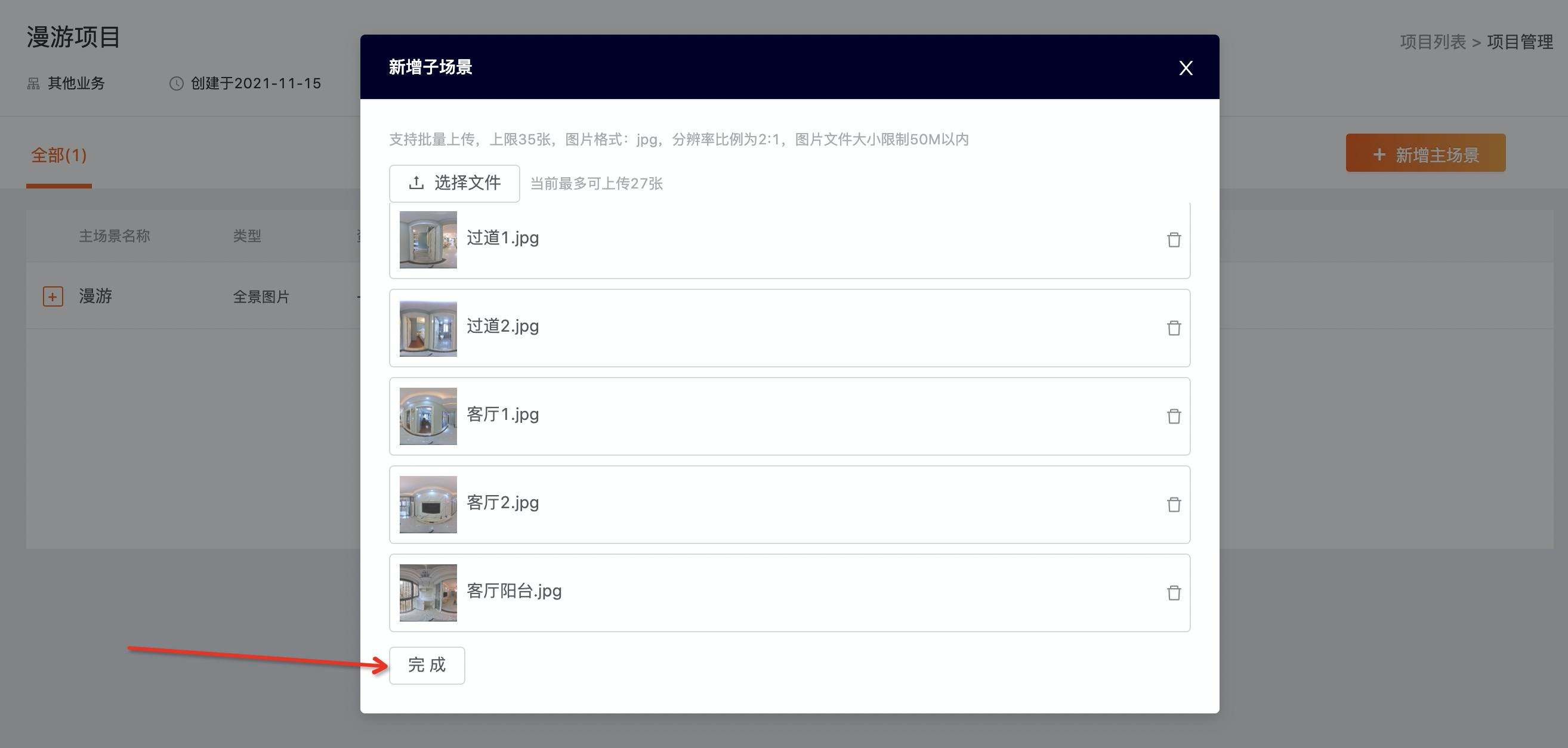Delete the 客厅阳台.jpg upload
Screen dimensions: 1568x748
pos(1174,593)
